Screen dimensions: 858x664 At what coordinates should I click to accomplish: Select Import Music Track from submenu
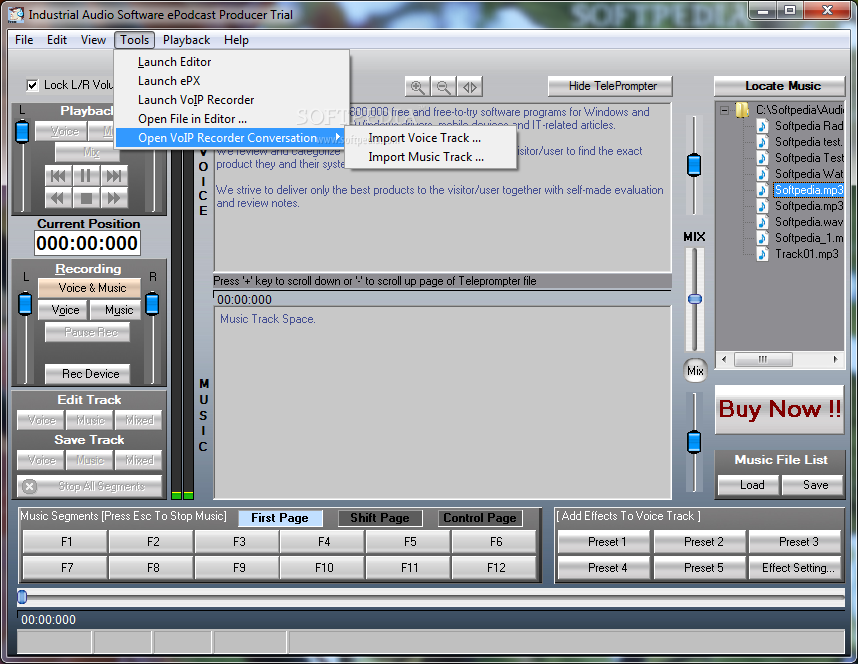pyautogui.click(x=432, y=157)
